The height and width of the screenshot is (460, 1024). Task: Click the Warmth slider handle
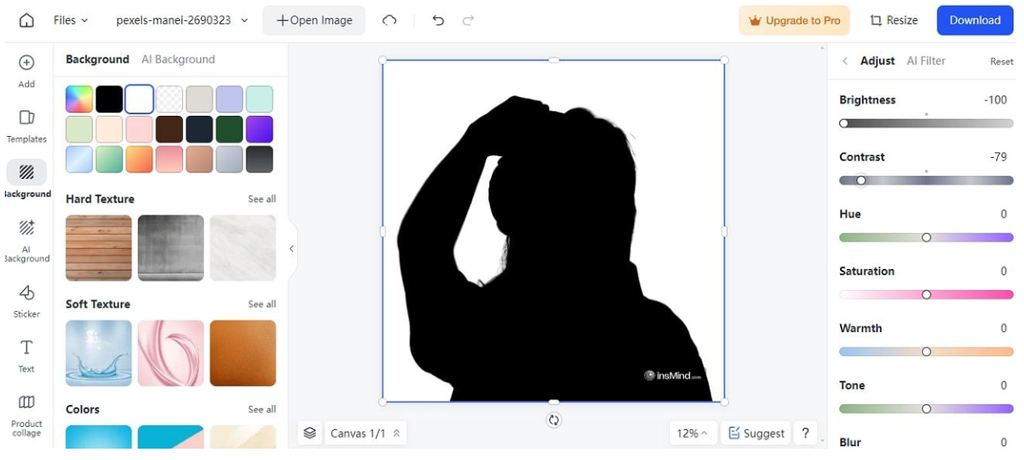[x=926, y=352]
